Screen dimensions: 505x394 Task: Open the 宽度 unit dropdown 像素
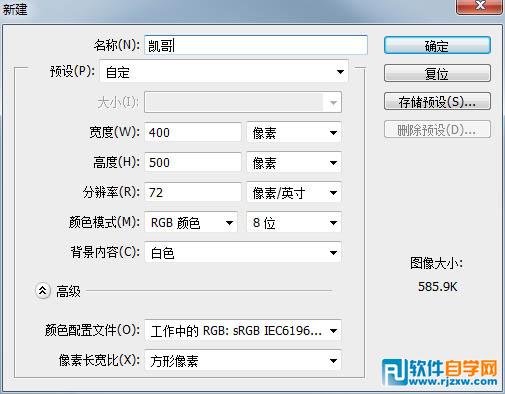click(294, 132)
